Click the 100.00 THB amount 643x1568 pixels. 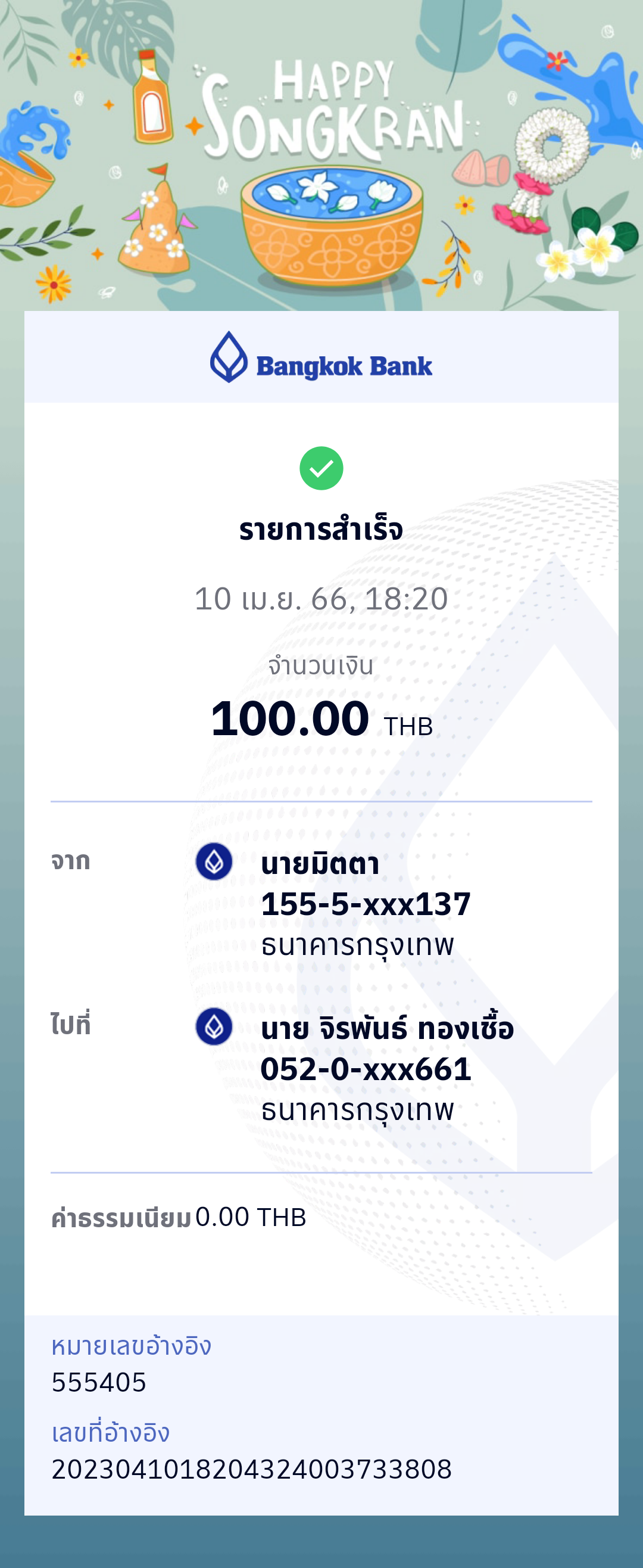321,720
